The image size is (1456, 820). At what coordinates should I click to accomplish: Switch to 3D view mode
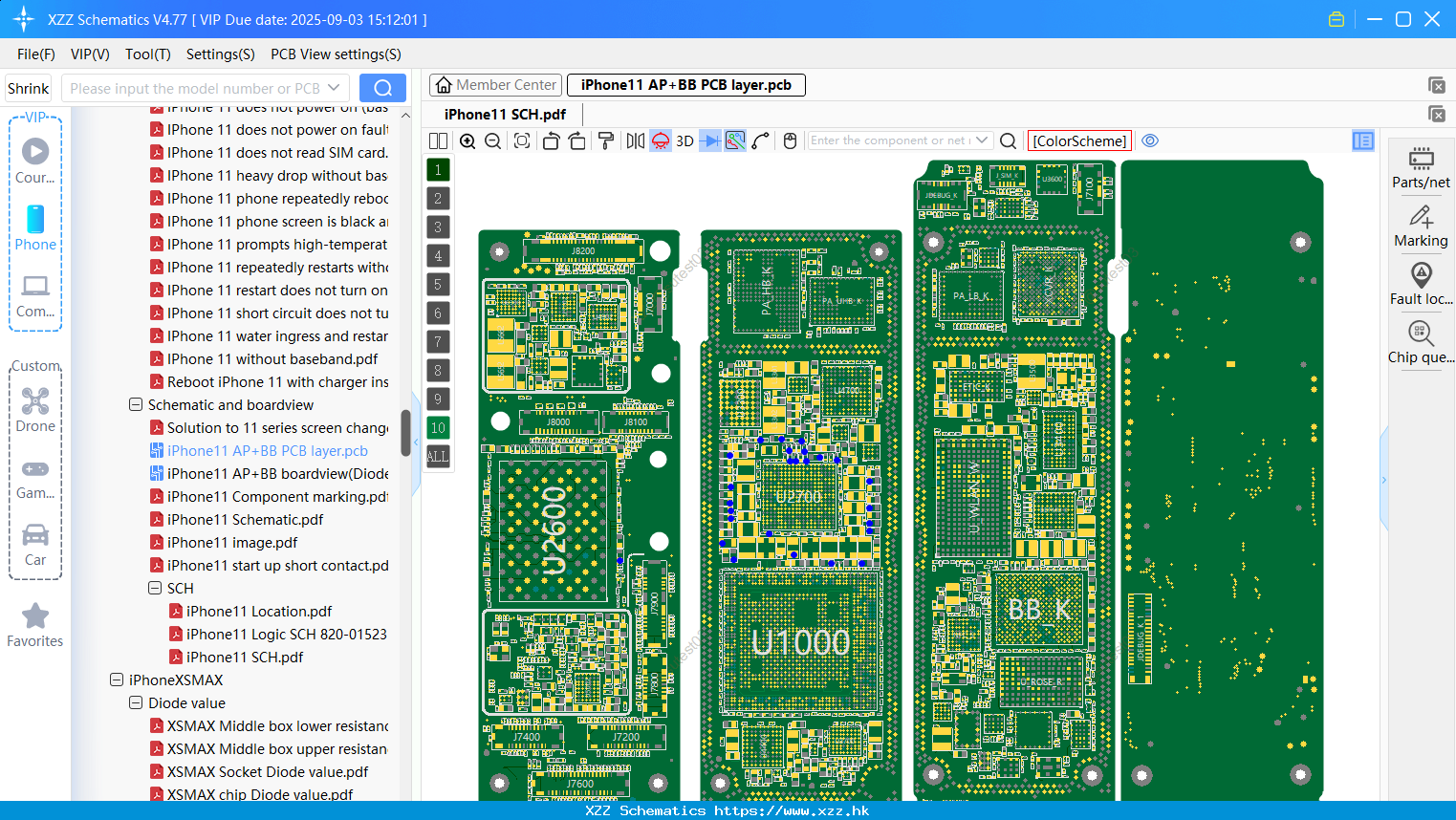point(685,140)
